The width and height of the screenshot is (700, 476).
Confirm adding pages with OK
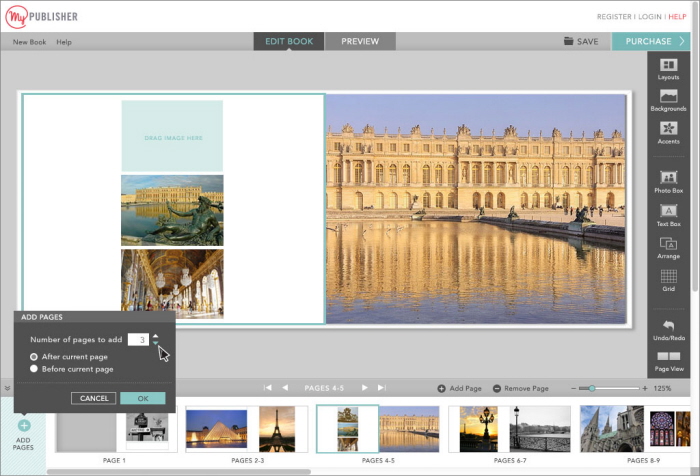[143, 398]
